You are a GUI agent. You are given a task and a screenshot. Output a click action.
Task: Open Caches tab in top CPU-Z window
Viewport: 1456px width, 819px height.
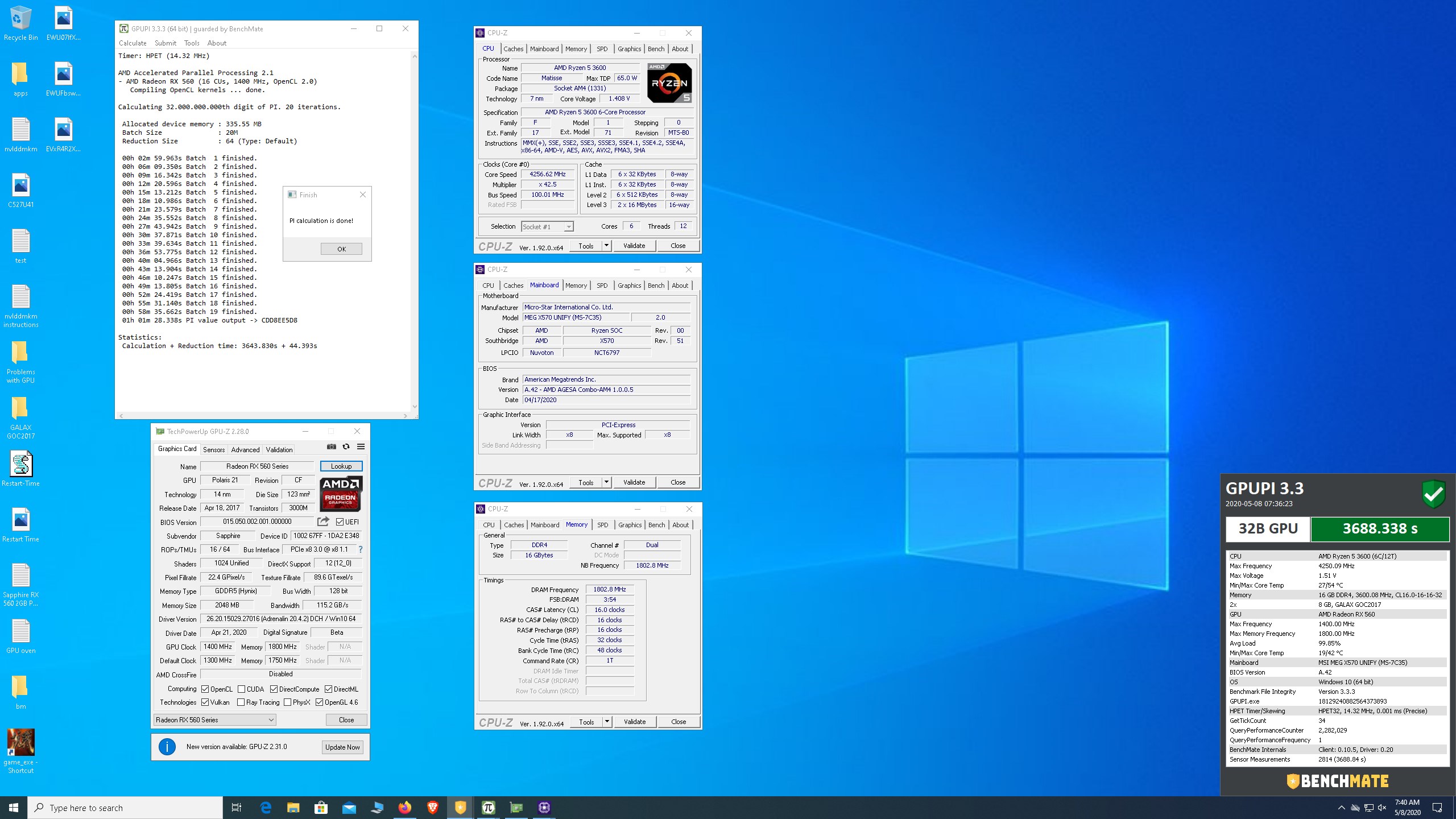click(513, 49)
